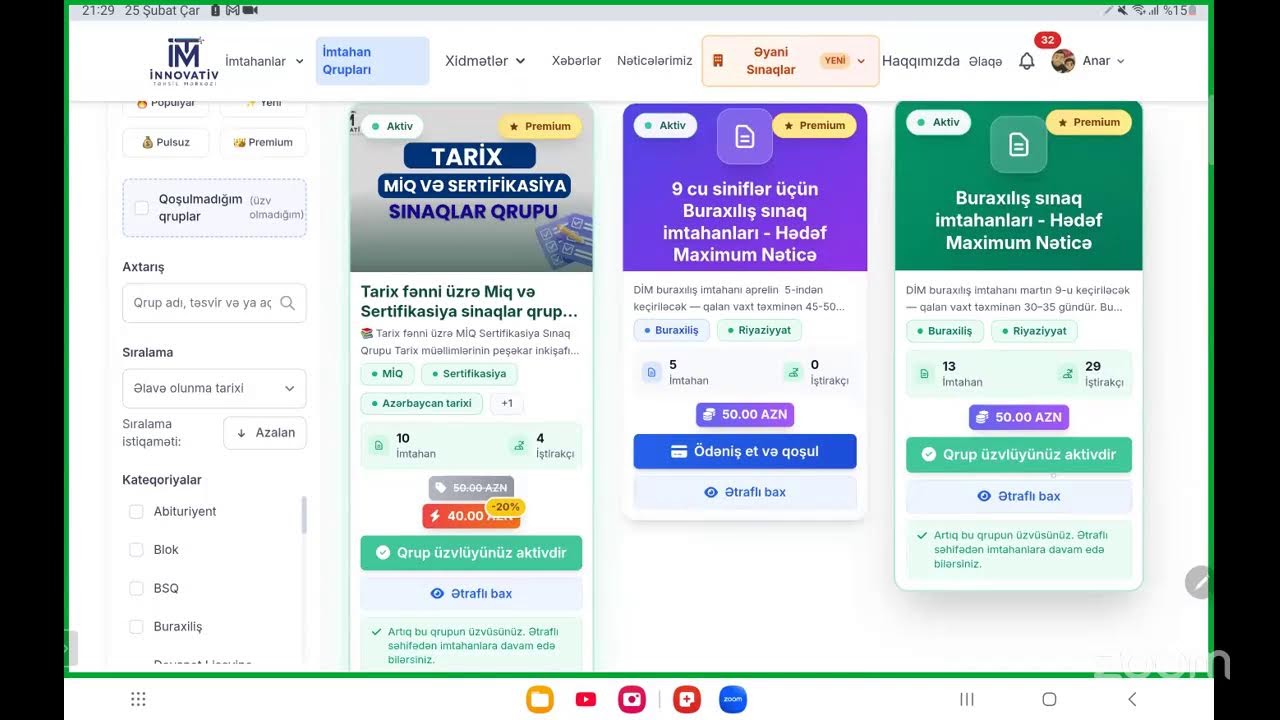
Task: Filter by Premium groups
Action: pos(263,142)
